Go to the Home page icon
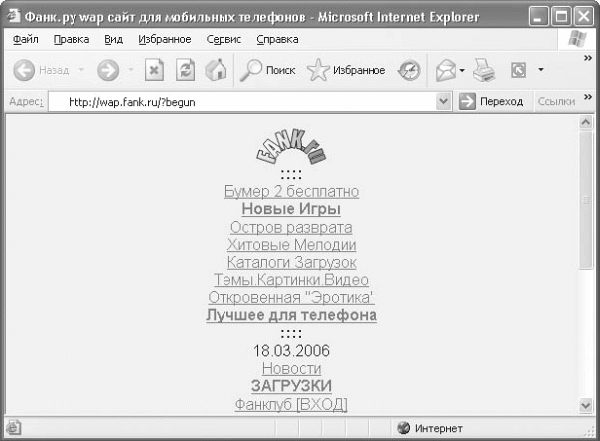 pyautogui.click(x=216, y=70)
